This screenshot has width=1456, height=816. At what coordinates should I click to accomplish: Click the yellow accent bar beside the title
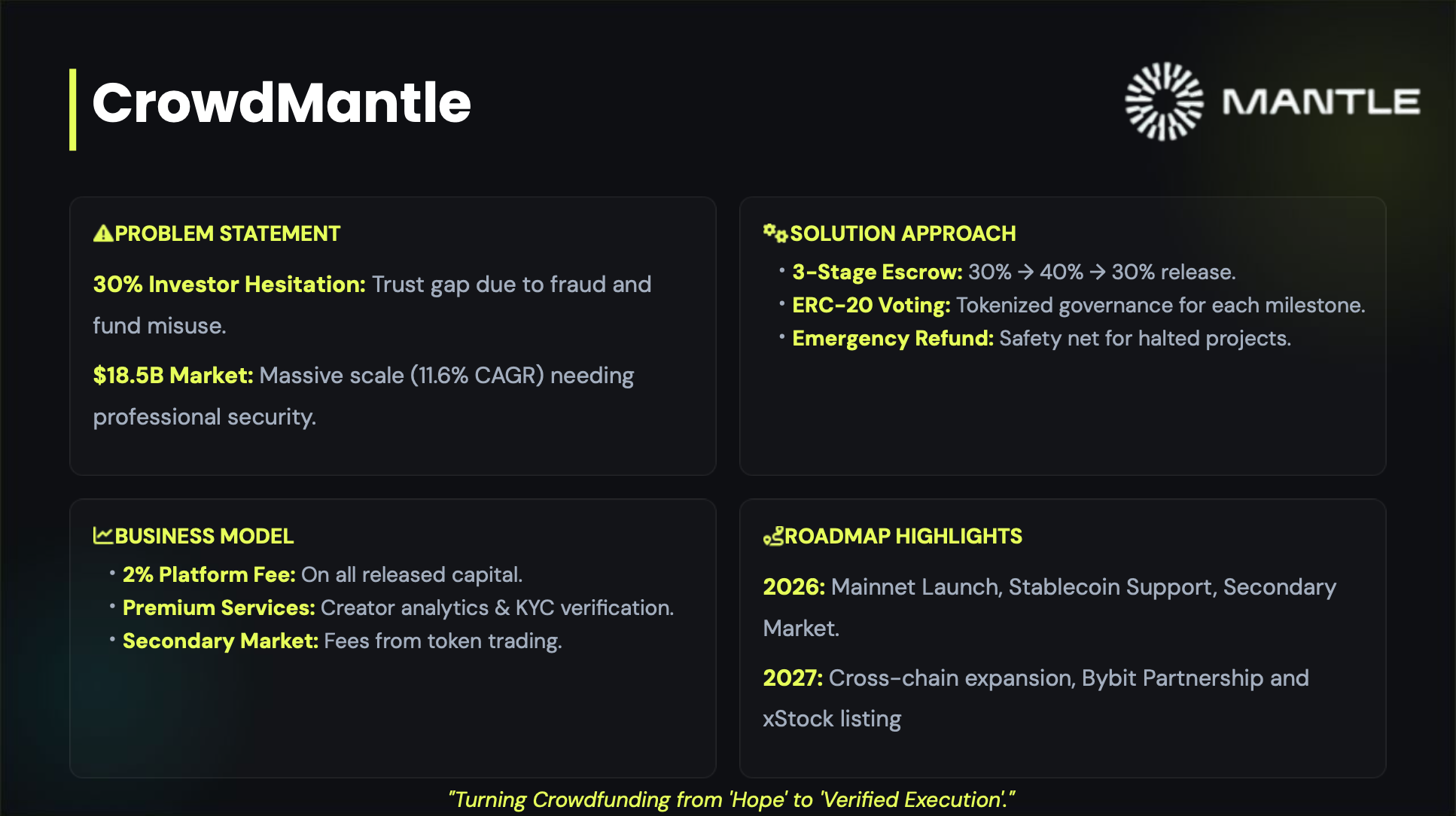pos(73,109)
